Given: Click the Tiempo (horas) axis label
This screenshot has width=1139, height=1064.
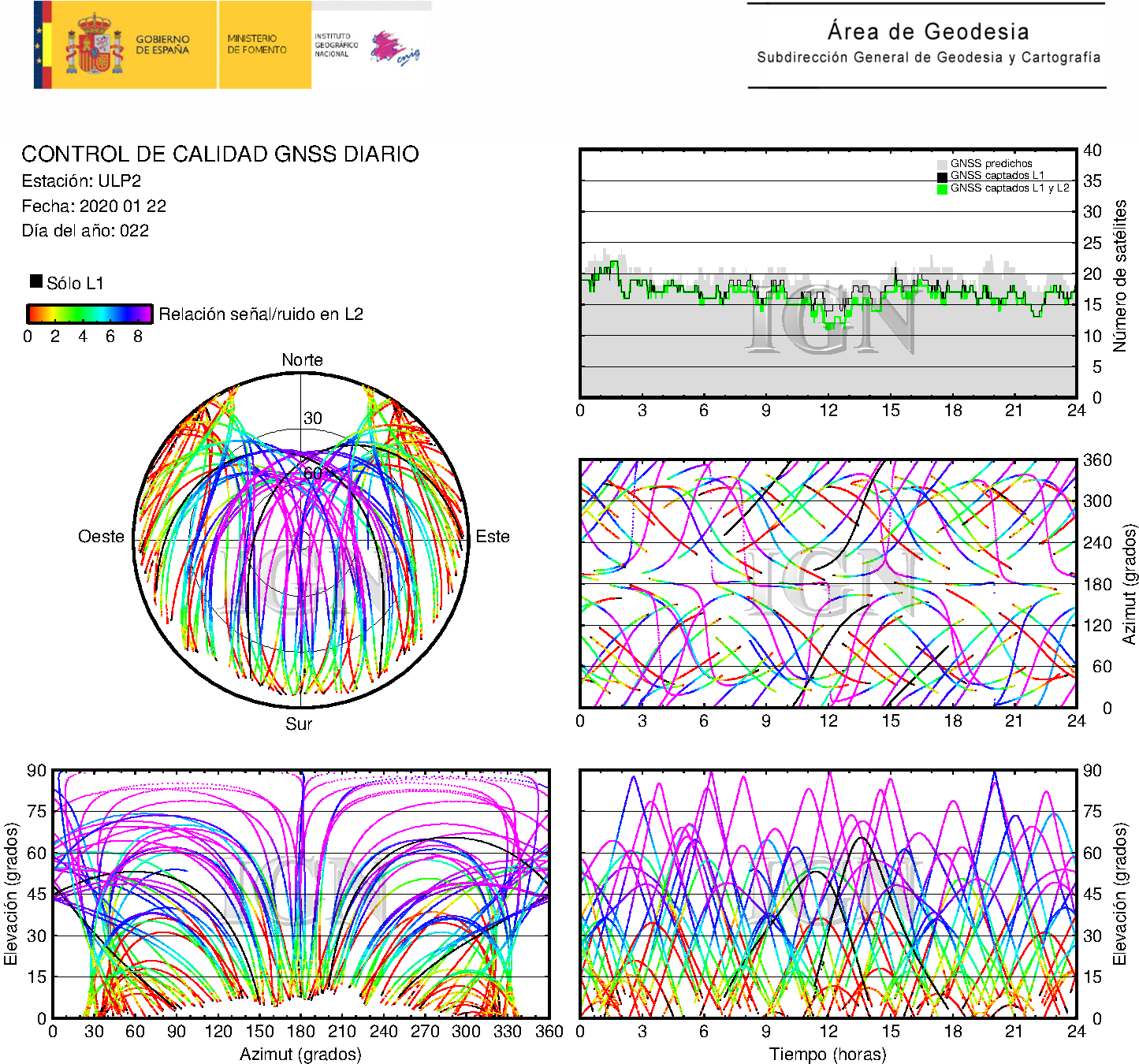Looking at the screenshot, I should tap(828, 1054).
